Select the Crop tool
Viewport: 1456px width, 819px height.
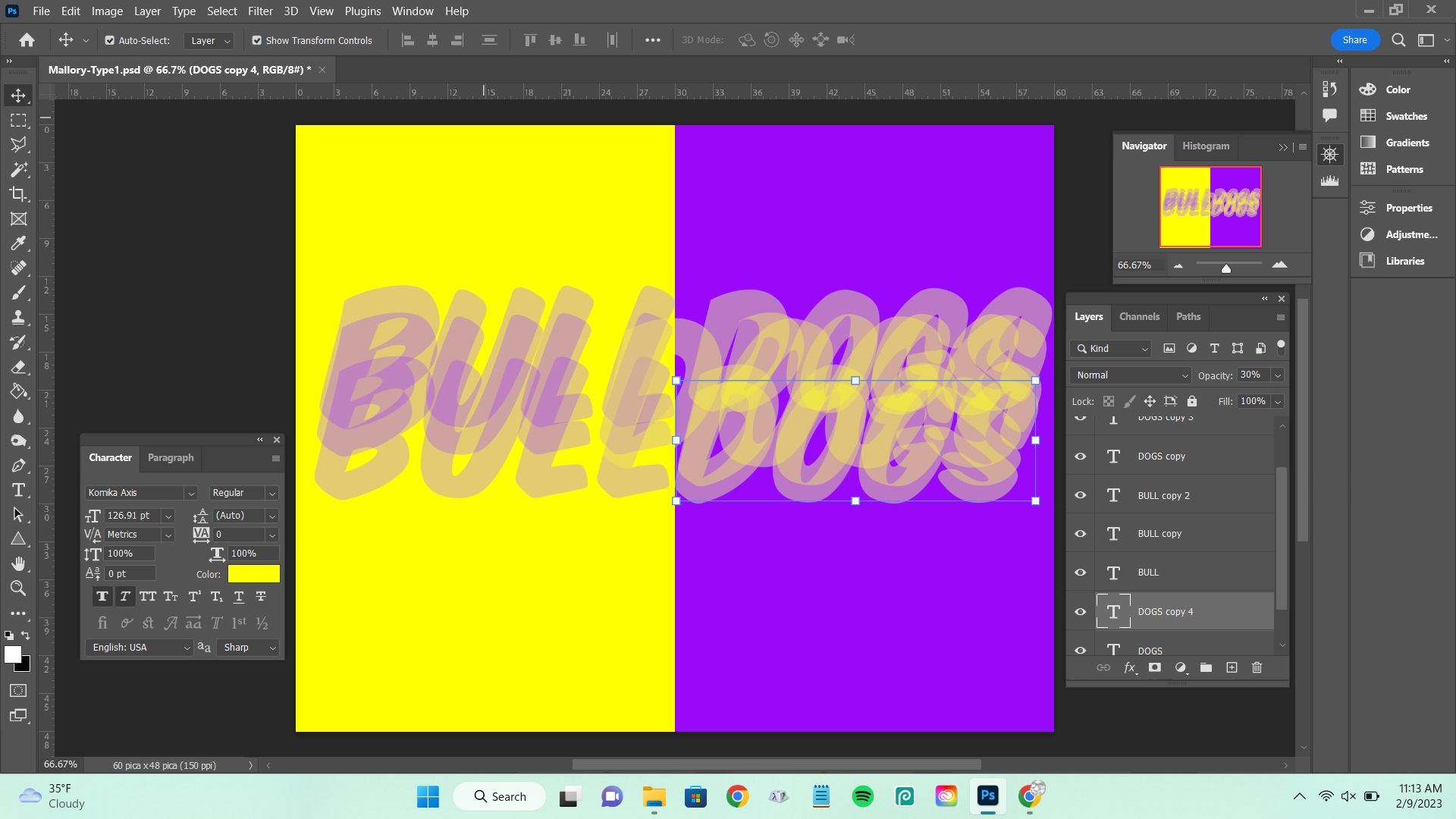coord(18,194)
